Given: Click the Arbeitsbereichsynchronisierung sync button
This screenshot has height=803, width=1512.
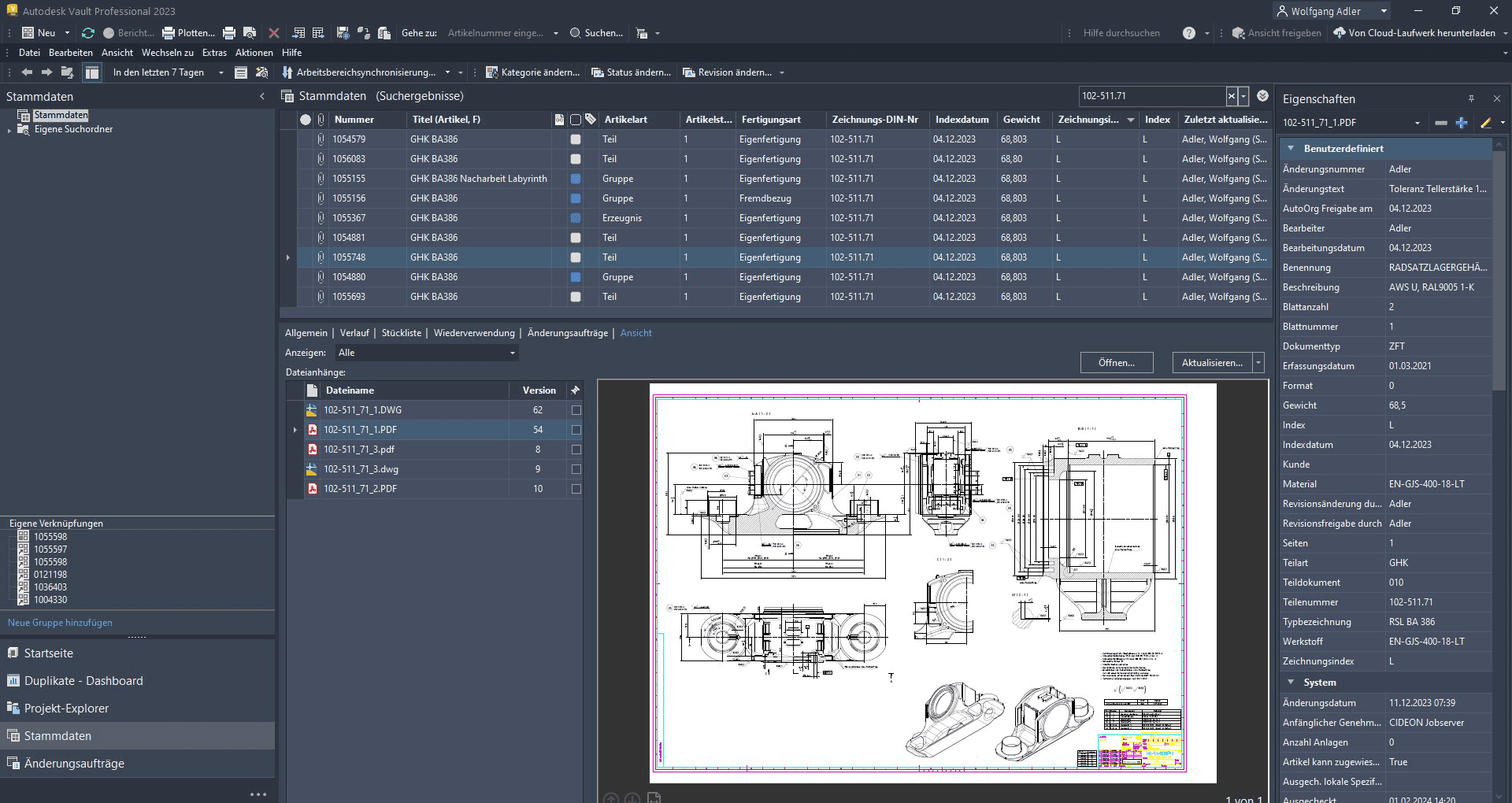Looking at the screenshot, I should pyautogui.click(x=359, y=72).
